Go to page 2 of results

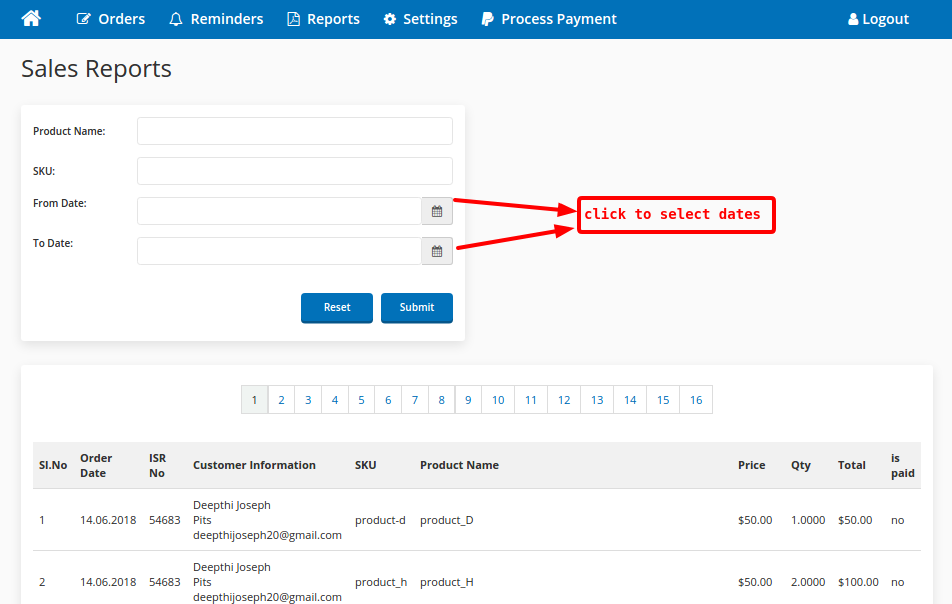tap(281, 400)
